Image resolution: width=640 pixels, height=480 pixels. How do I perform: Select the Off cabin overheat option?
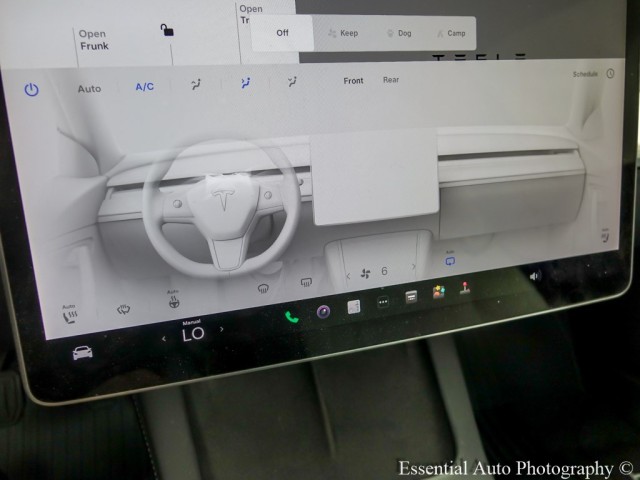click(x=282, y=33)
